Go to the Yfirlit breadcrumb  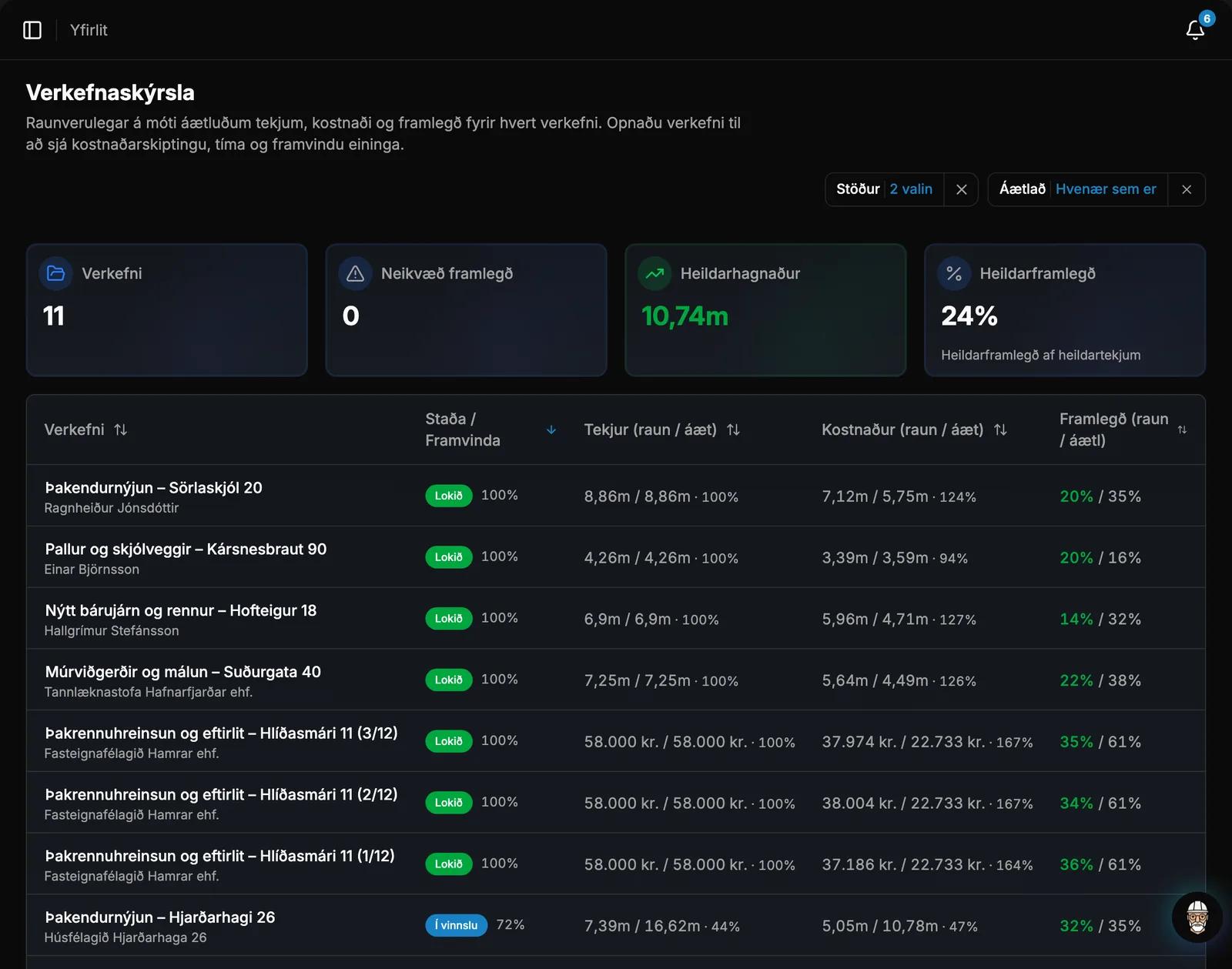(89, 30)
